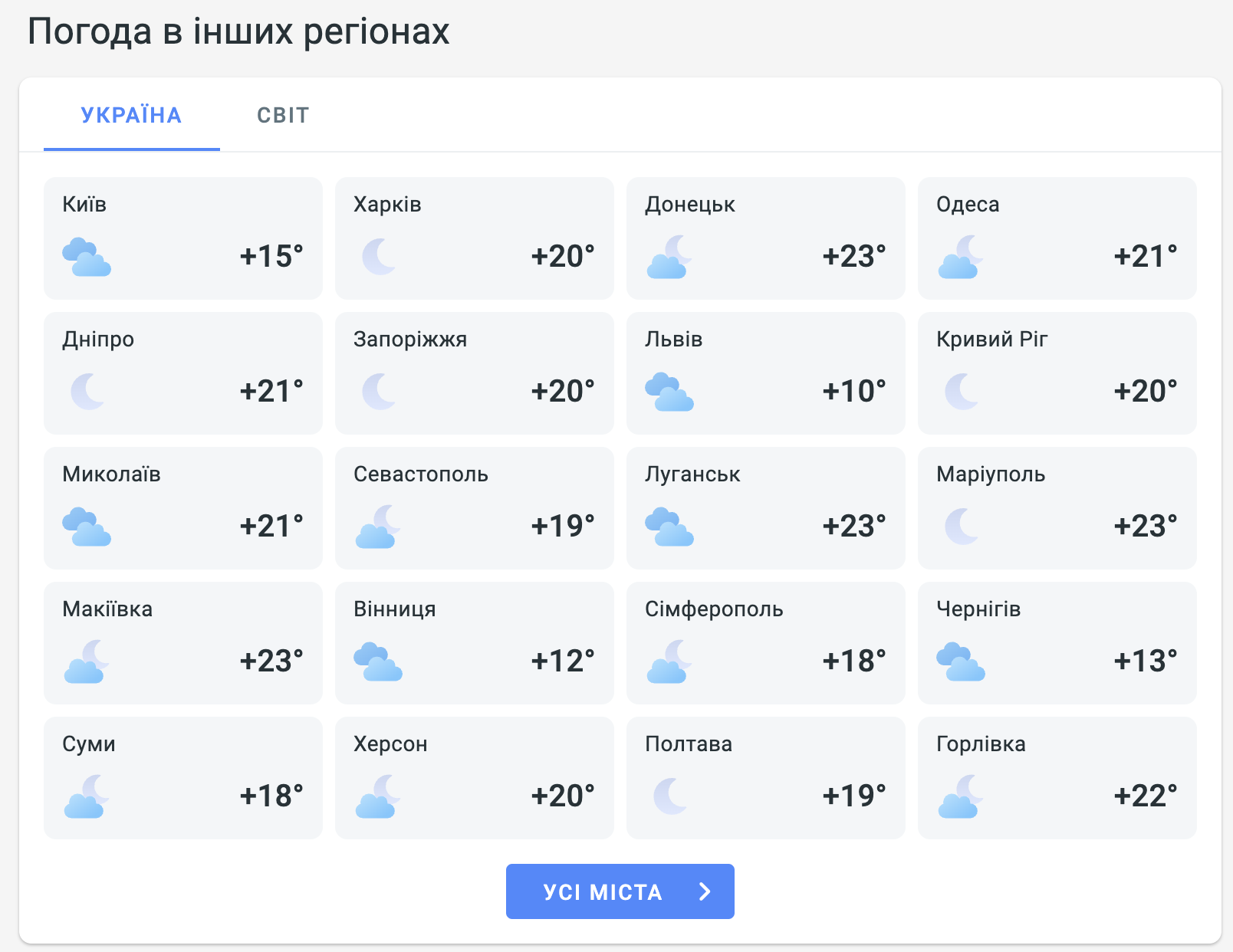Switch to the Світ tab
Image resolution: width=1233 pixels, height=952 pixels.
[x=283, y=115]
